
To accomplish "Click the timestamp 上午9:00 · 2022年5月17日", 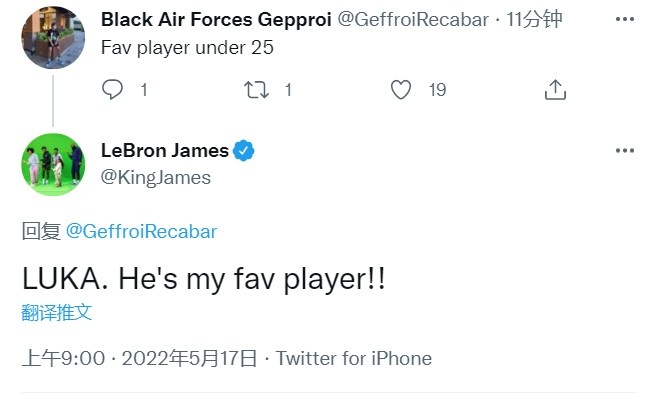I will tap(140, 359).
